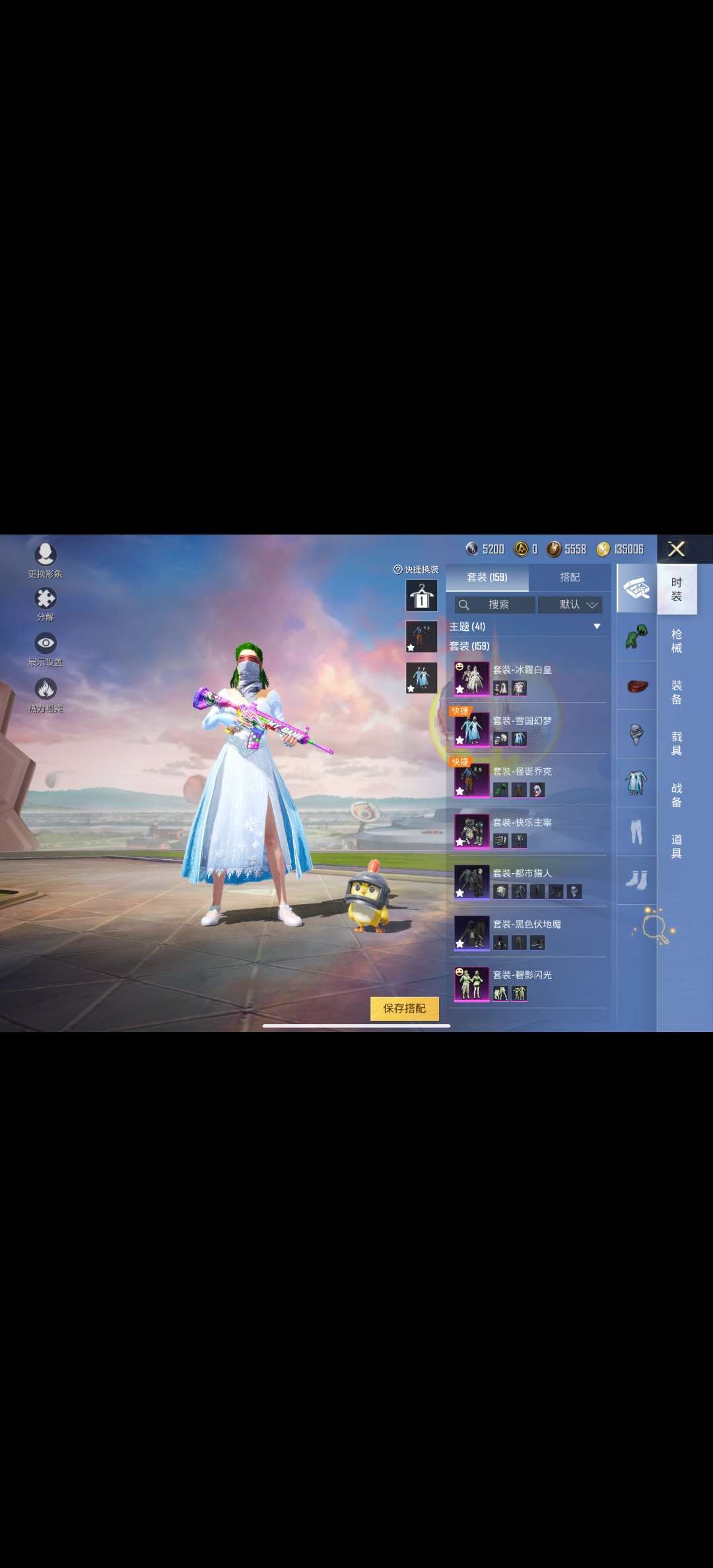Tap blue dress piece icon under 套装-雪国幻梦
This screenshot has height=1568, width=713.
(x=519, y=739)
